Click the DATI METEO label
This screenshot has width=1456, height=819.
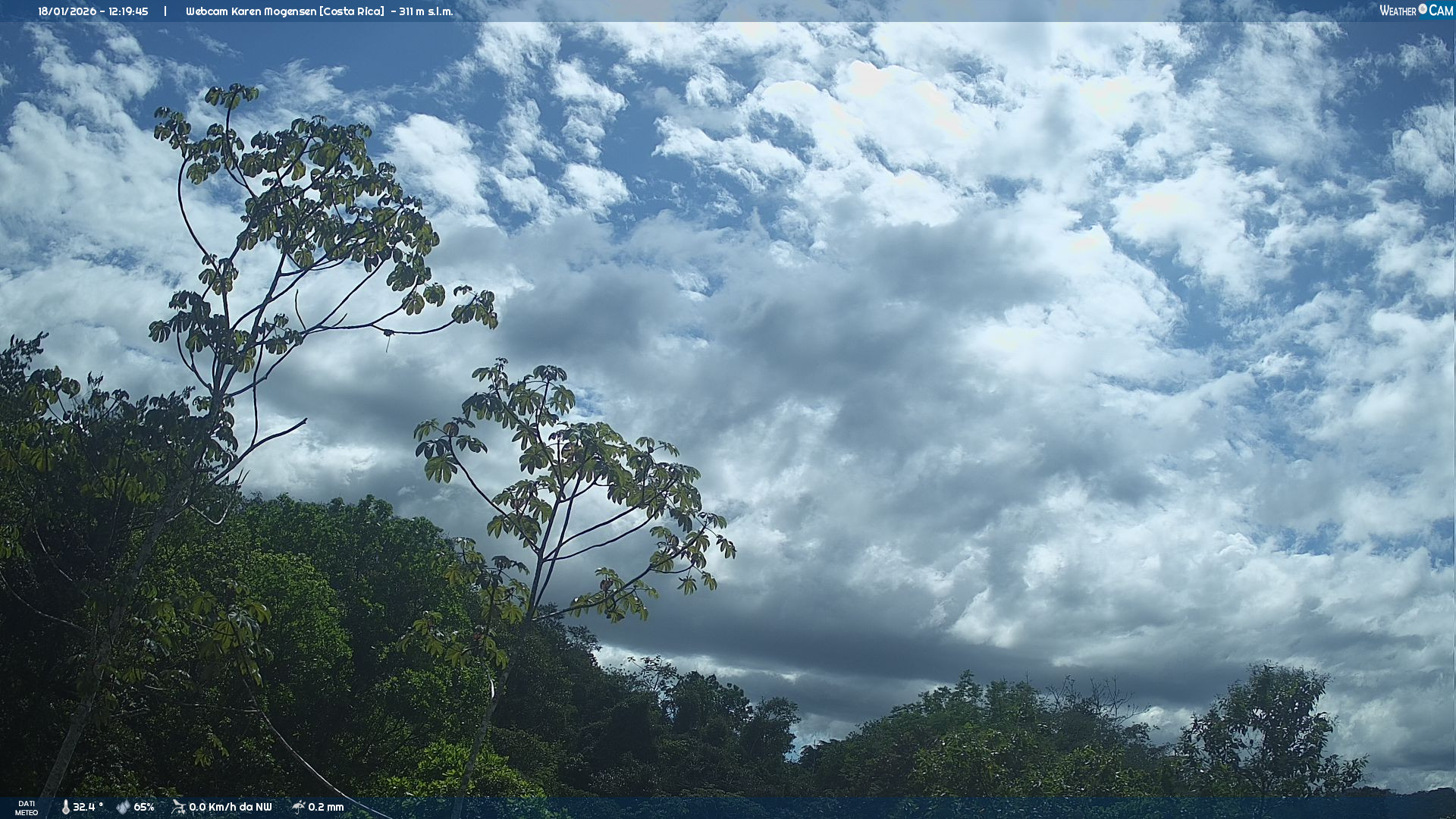(x=27, y=808)
